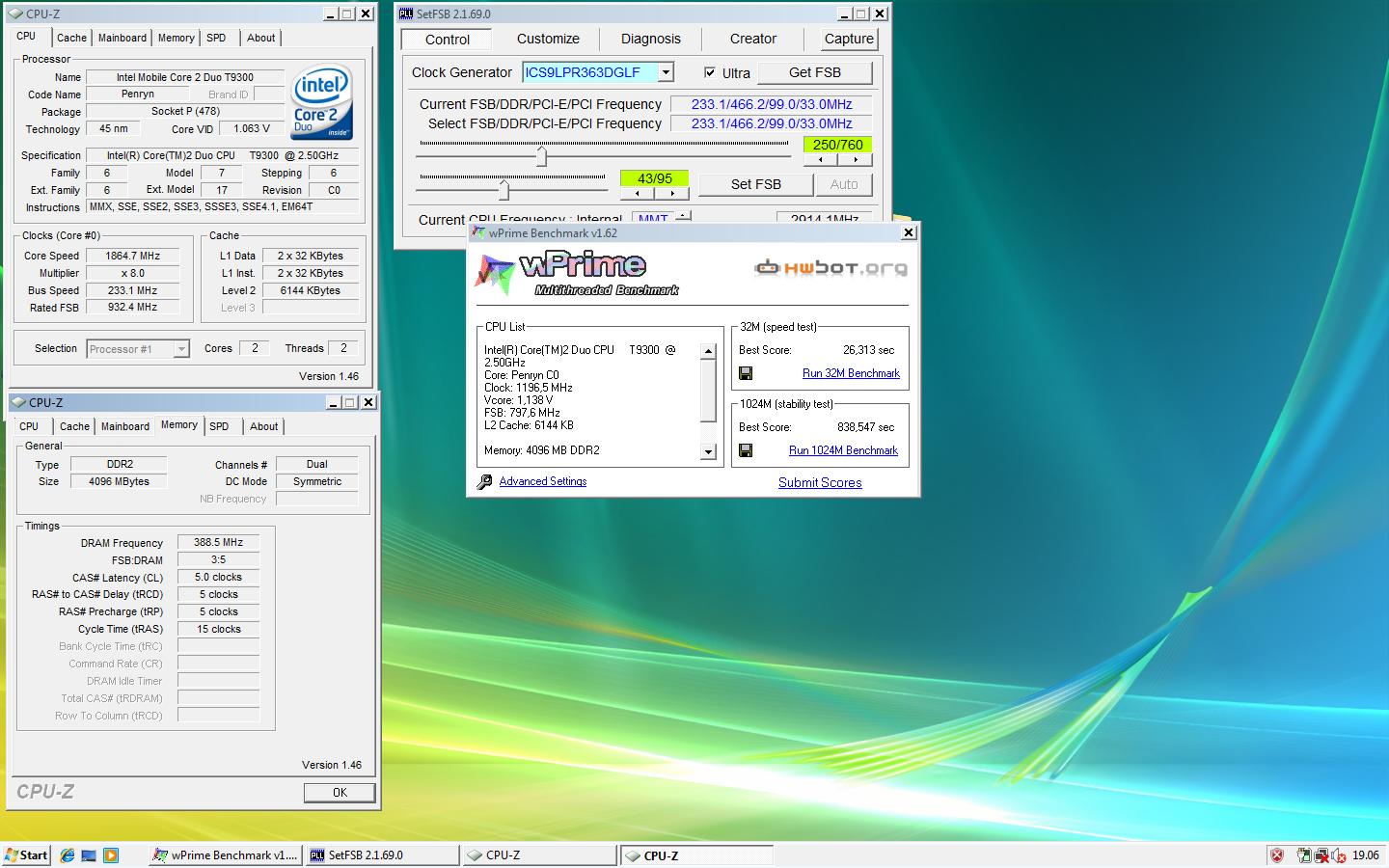This screenshot has width=1389, height=868.
Task: Decrease the 43/95 value with left arrow
Action: [637, 193]
